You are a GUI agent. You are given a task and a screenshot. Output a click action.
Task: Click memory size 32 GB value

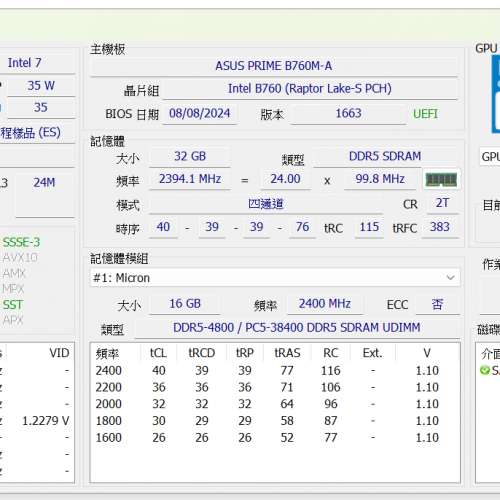pyautogui.click(x=190, y=156)
